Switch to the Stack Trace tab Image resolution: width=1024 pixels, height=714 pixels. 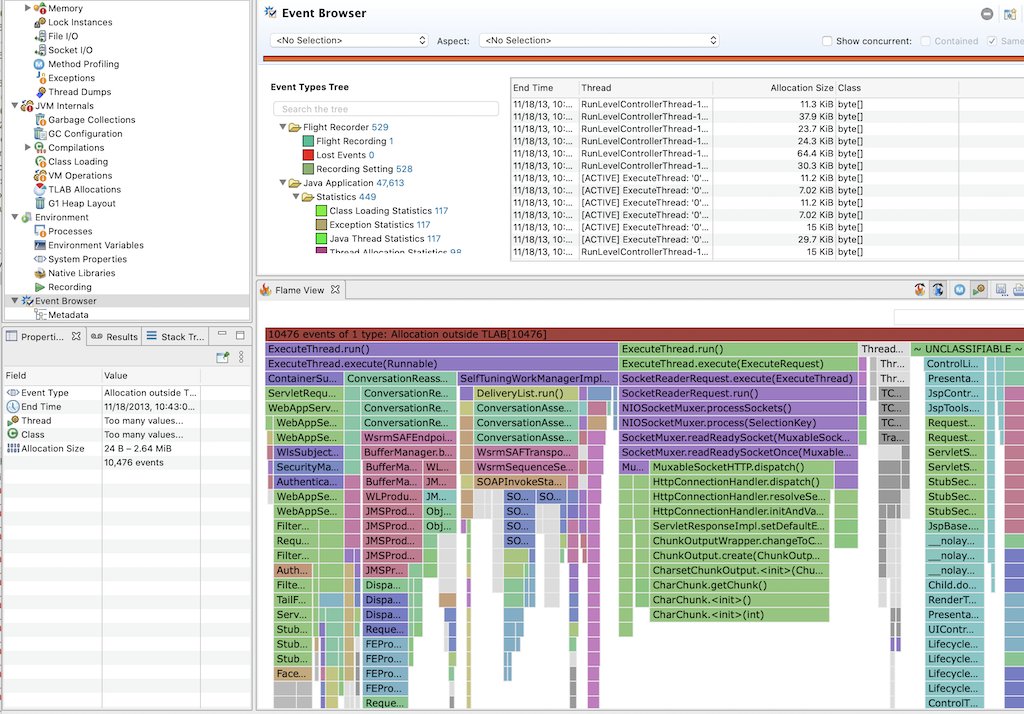click(x=175, y=336)
